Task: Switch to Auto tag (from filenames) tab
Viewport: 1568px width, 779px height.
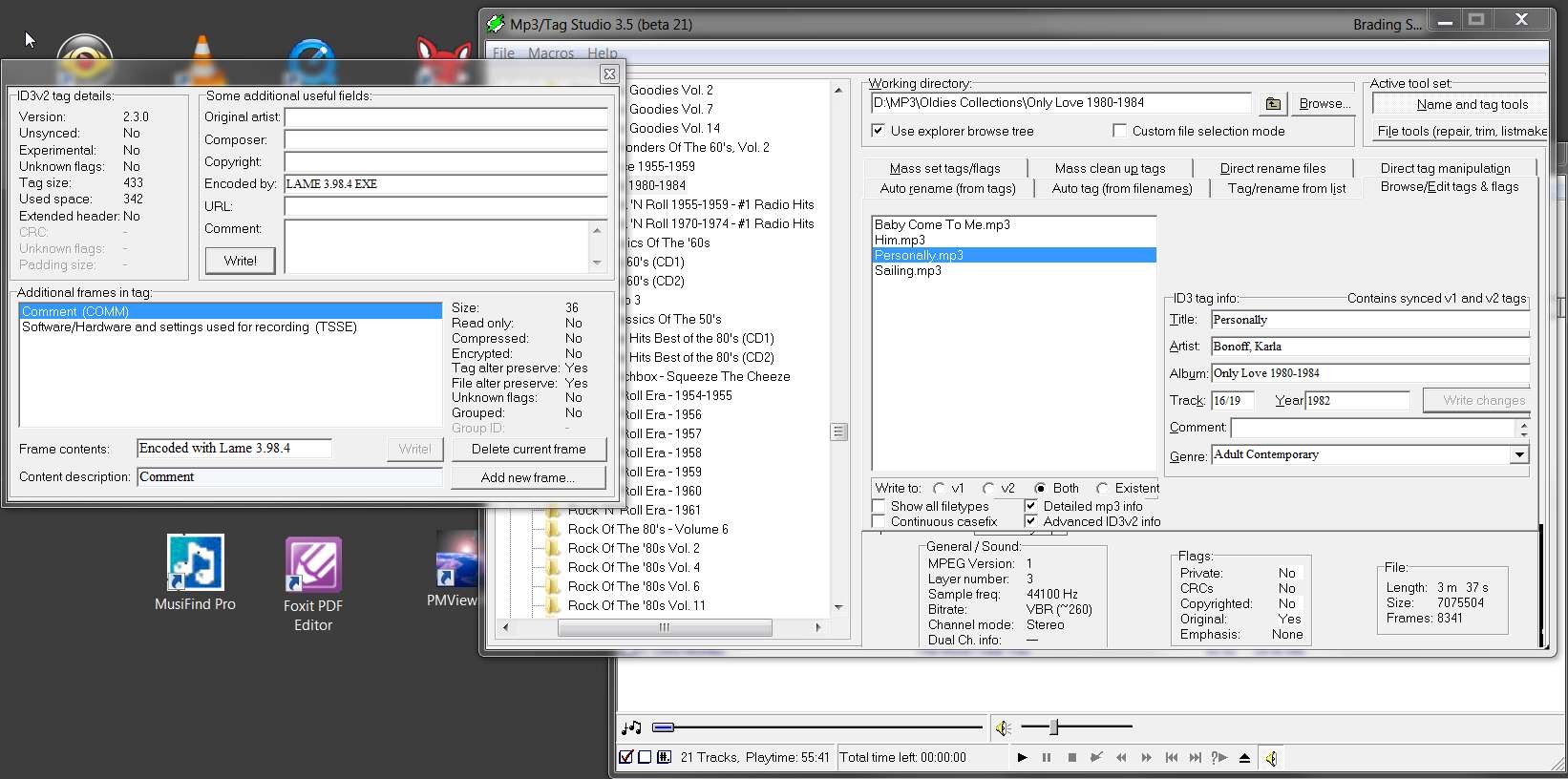Action: pyautogui.click(x=1122, y=188)
